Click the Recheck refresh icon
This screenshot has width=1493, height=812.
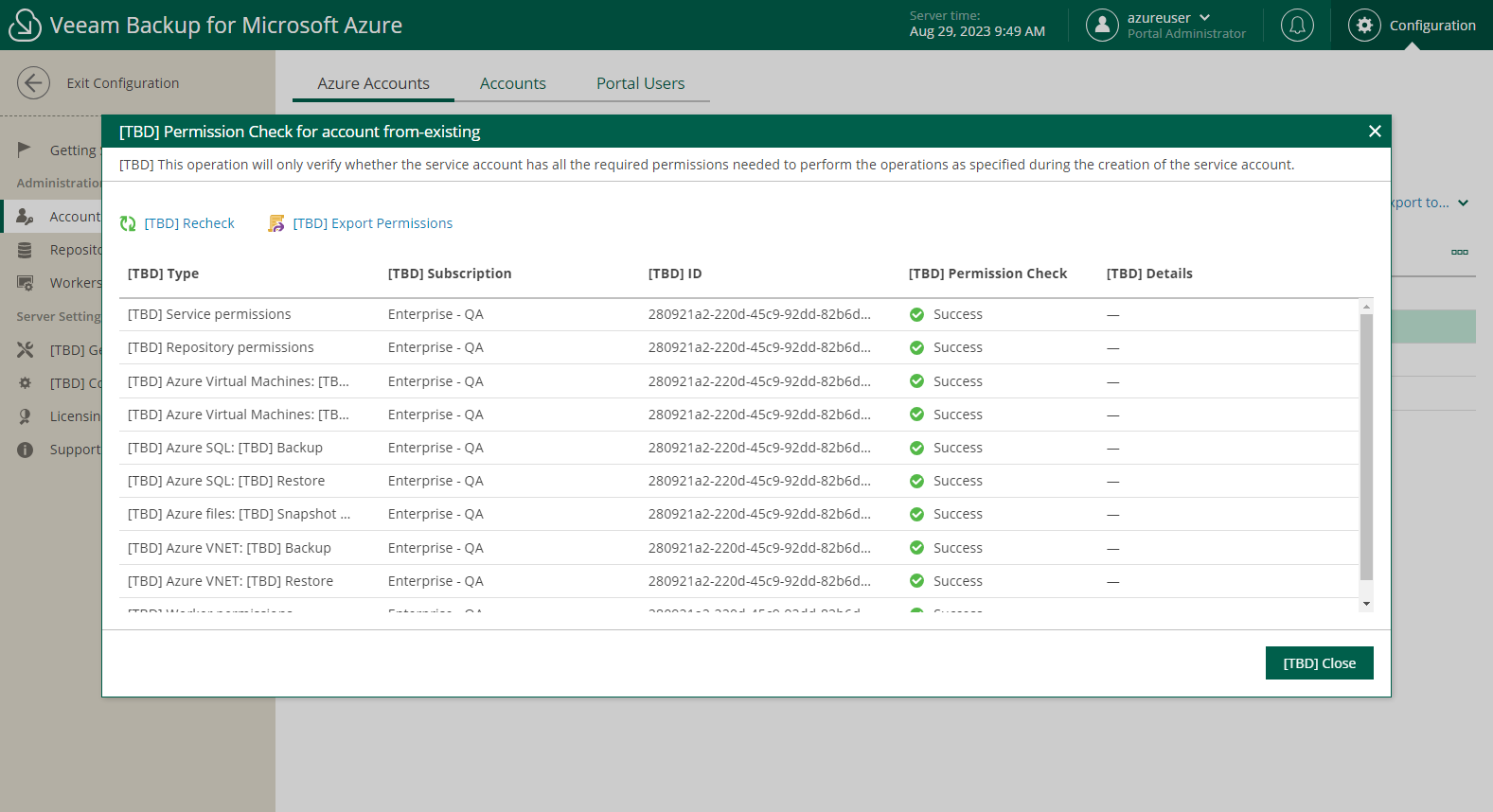click(128, 223)
